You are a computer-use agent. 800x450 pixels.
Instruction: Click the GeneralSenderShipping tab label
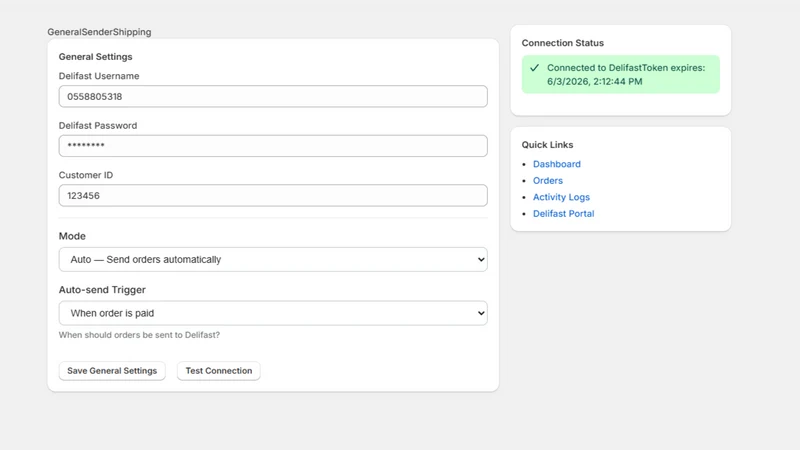(x=99, y=32)
